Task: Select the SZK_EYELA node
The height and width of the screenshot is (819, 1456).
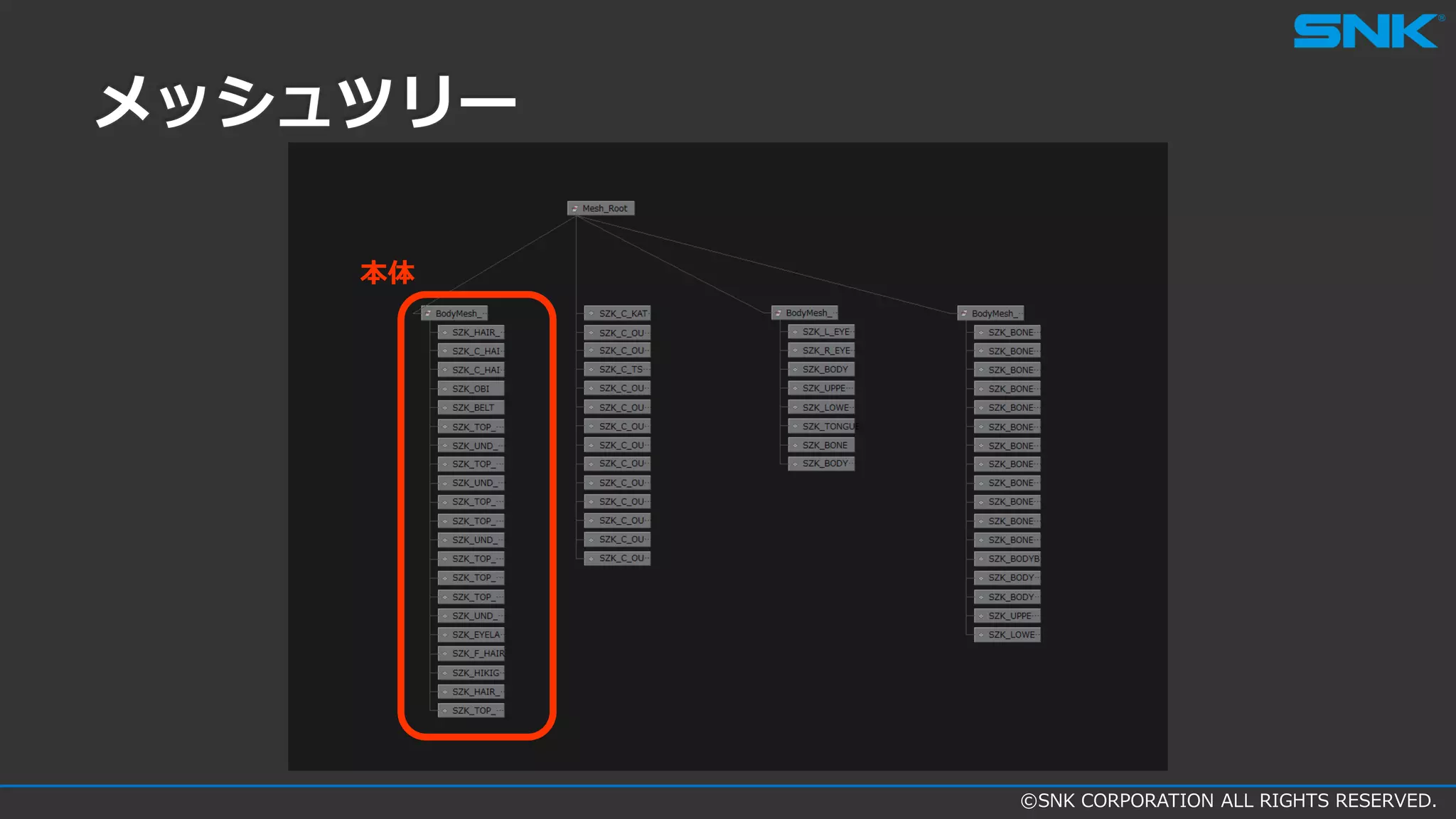Action: [476, 635]
